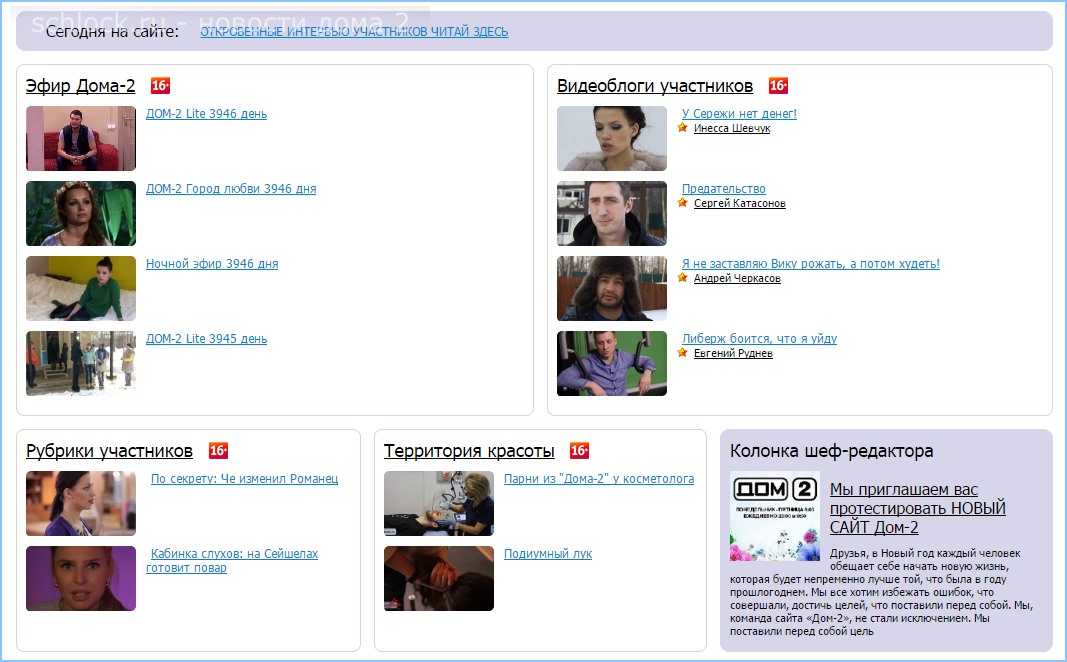
Task: Click the thumbnail for 'Либерж боится, что я уйду'
Action: [612, 363]
